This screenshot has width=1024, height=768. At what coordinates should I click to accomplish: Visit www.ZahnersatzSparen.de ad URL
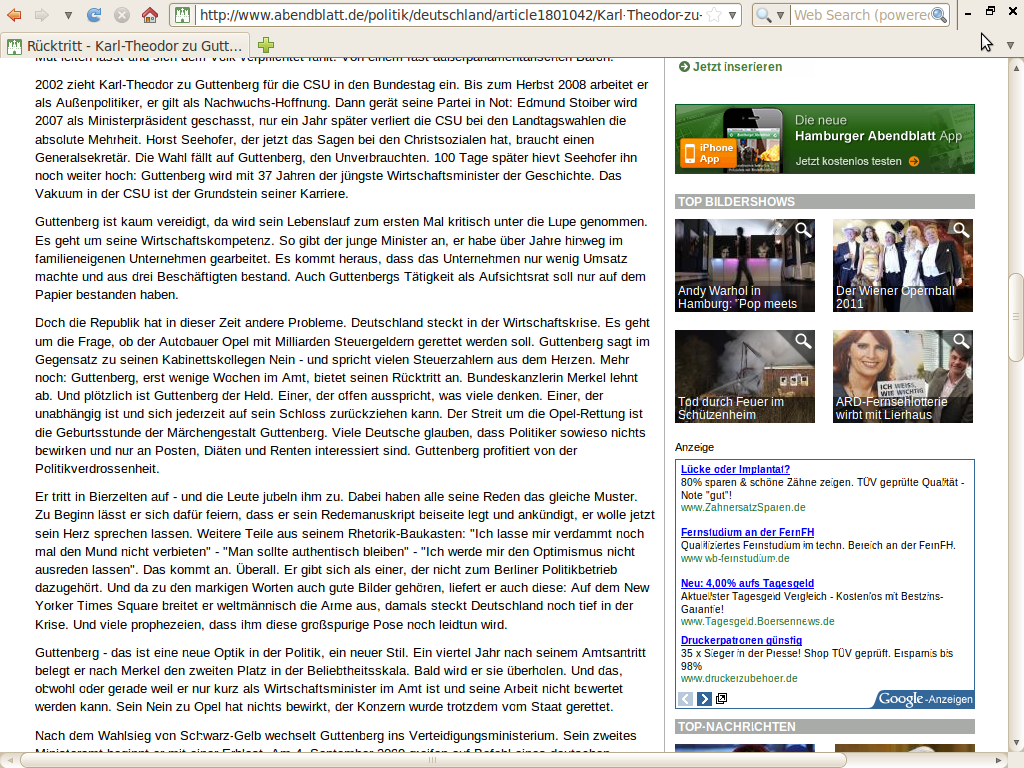click(743, 507)
